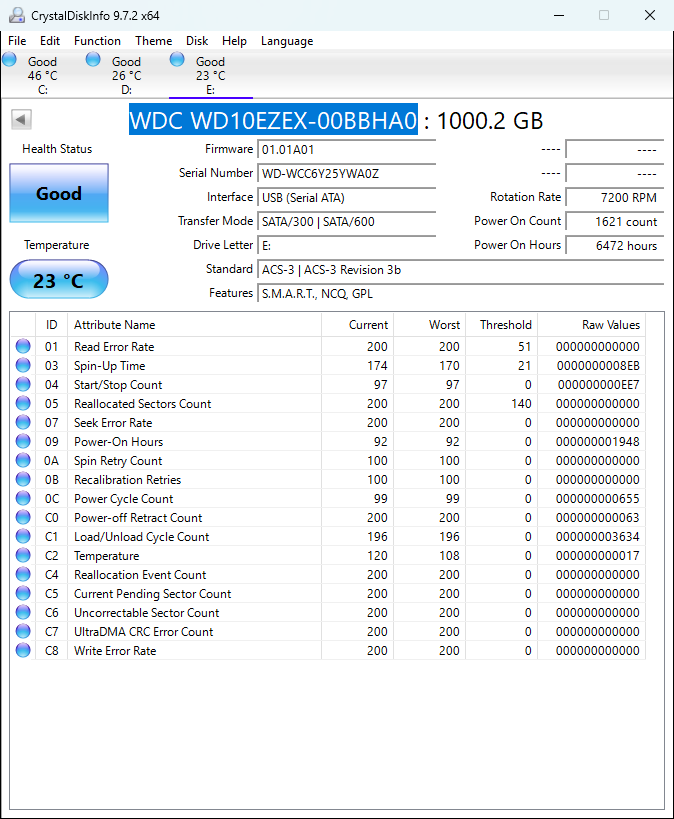This screenshot has width=674, height=819.
Task: Click the Current column header
Action: (x=357, y=325)
